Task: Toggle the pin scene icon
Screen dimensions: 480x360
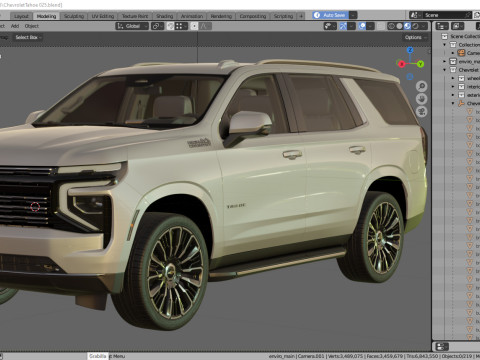Action: 468,15
